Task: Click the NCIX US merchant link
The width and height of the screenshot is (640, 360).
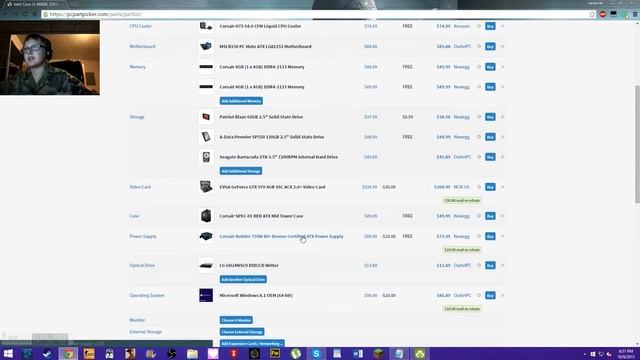Action: tap(462, 187)
